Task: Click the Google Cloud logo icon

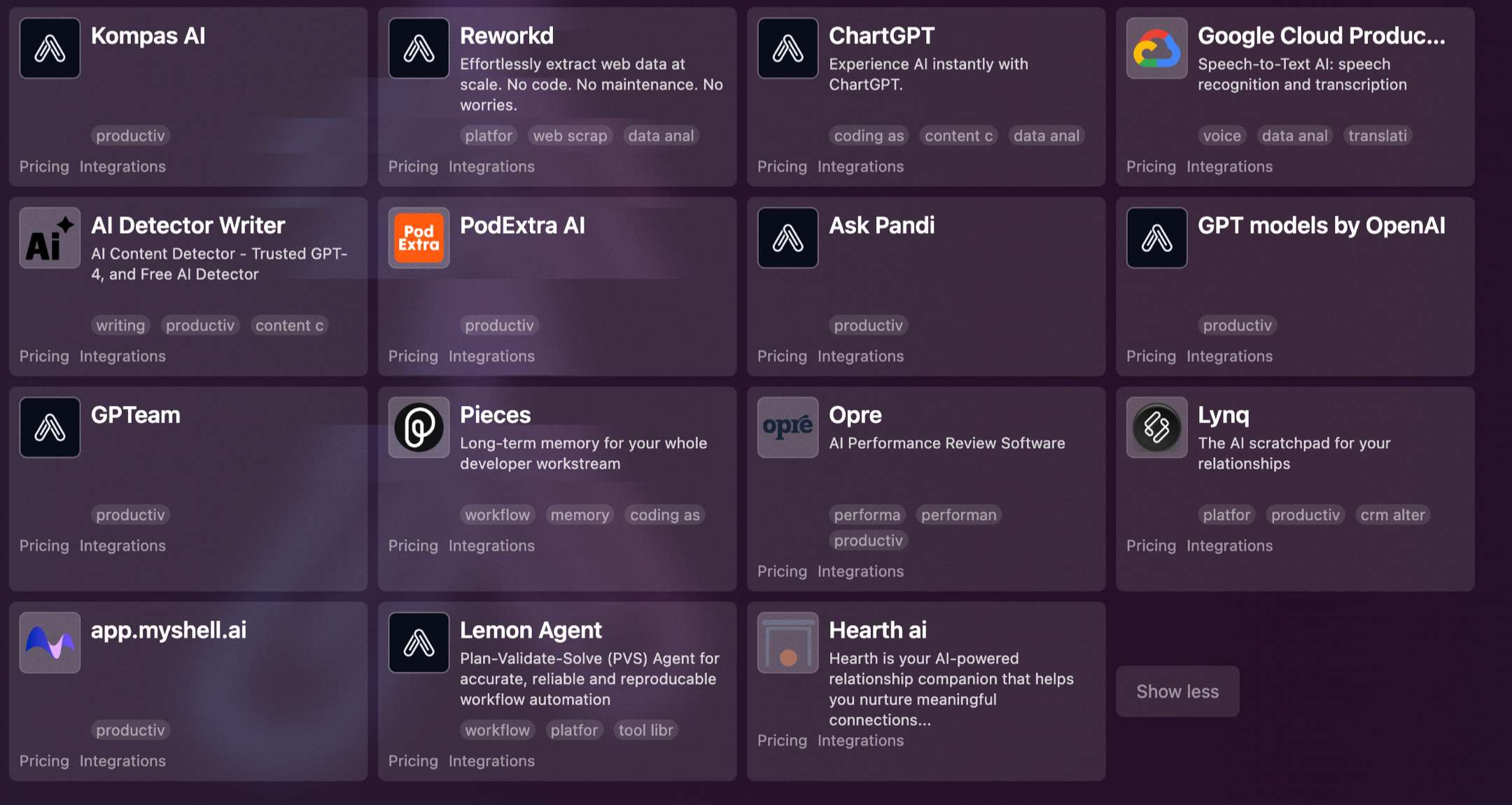Action: click(x=1156, y=48)
